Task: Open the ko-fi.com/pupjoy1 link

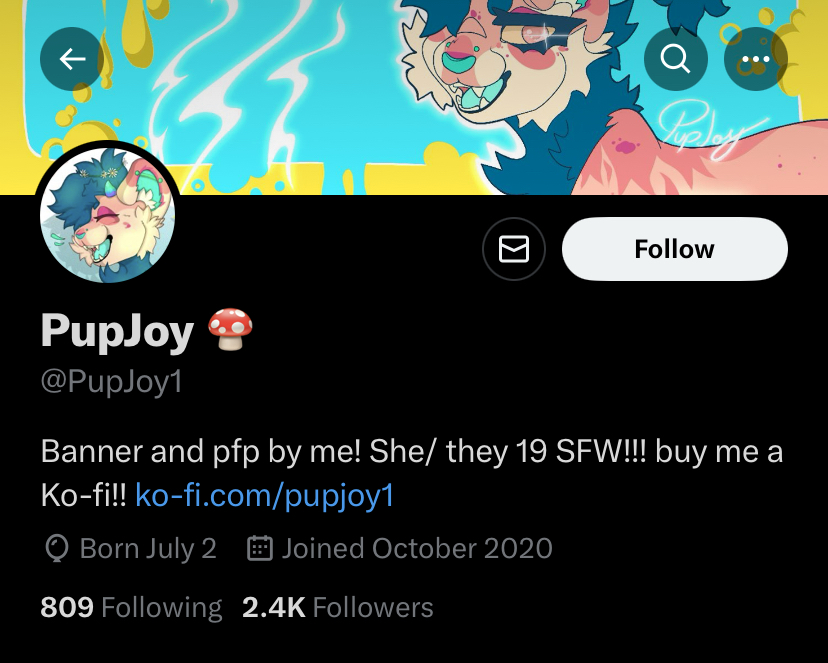Action: [265, 495]
